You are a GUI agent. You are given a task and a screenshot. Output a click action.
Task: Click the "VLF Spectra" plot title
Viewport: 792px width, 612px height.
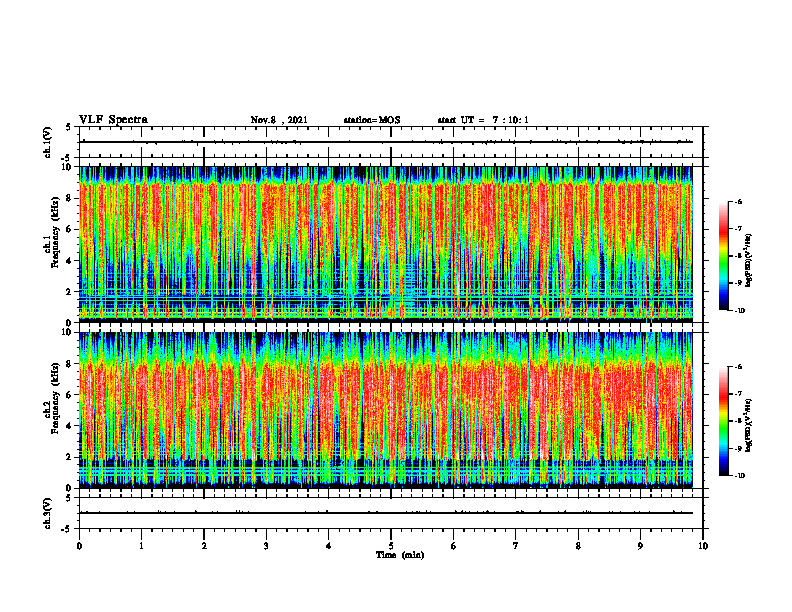coord(113,120)
